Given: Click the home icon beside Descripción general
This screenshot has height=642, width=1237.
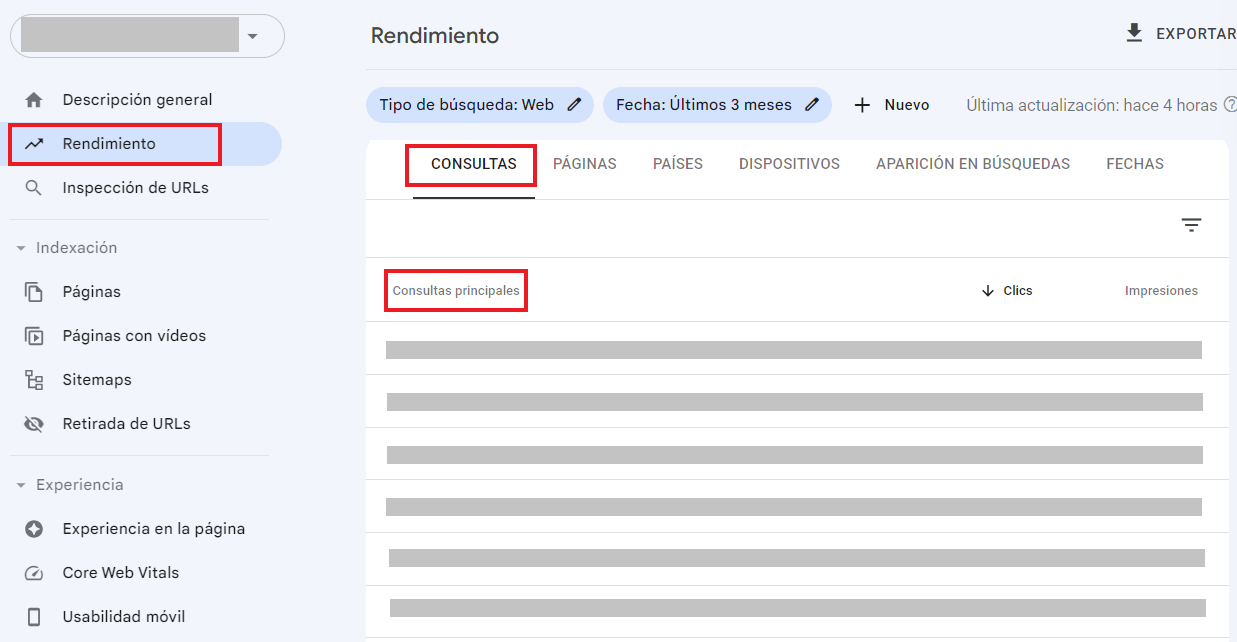Looking at the screenshot, I should [x=34, y=100].
